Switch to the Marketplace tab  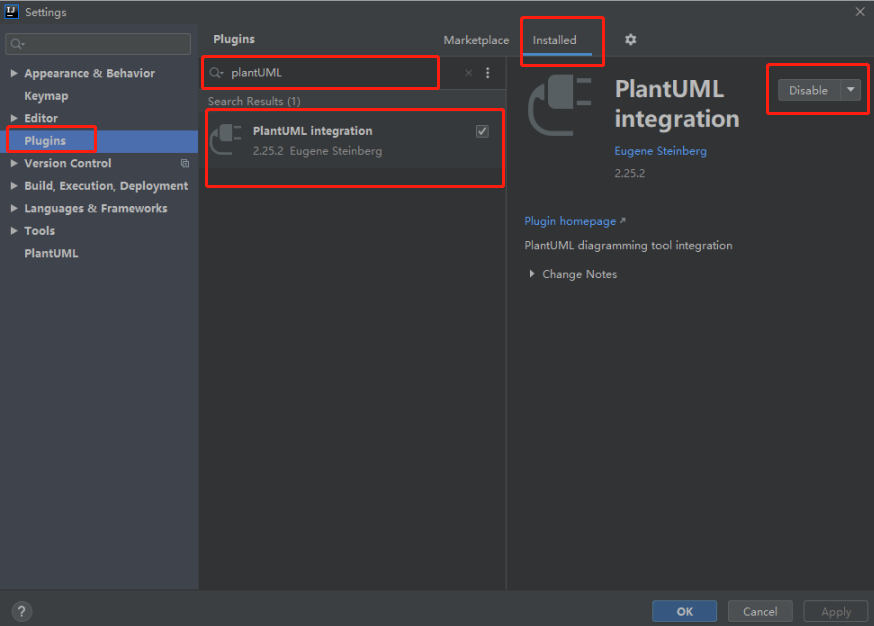[x=476, y=40]
